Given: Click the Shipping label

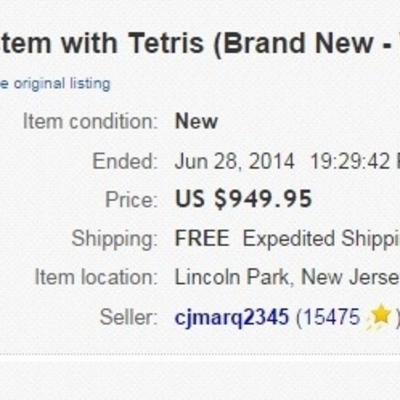Looking at the screenshot, I should 114,239.
